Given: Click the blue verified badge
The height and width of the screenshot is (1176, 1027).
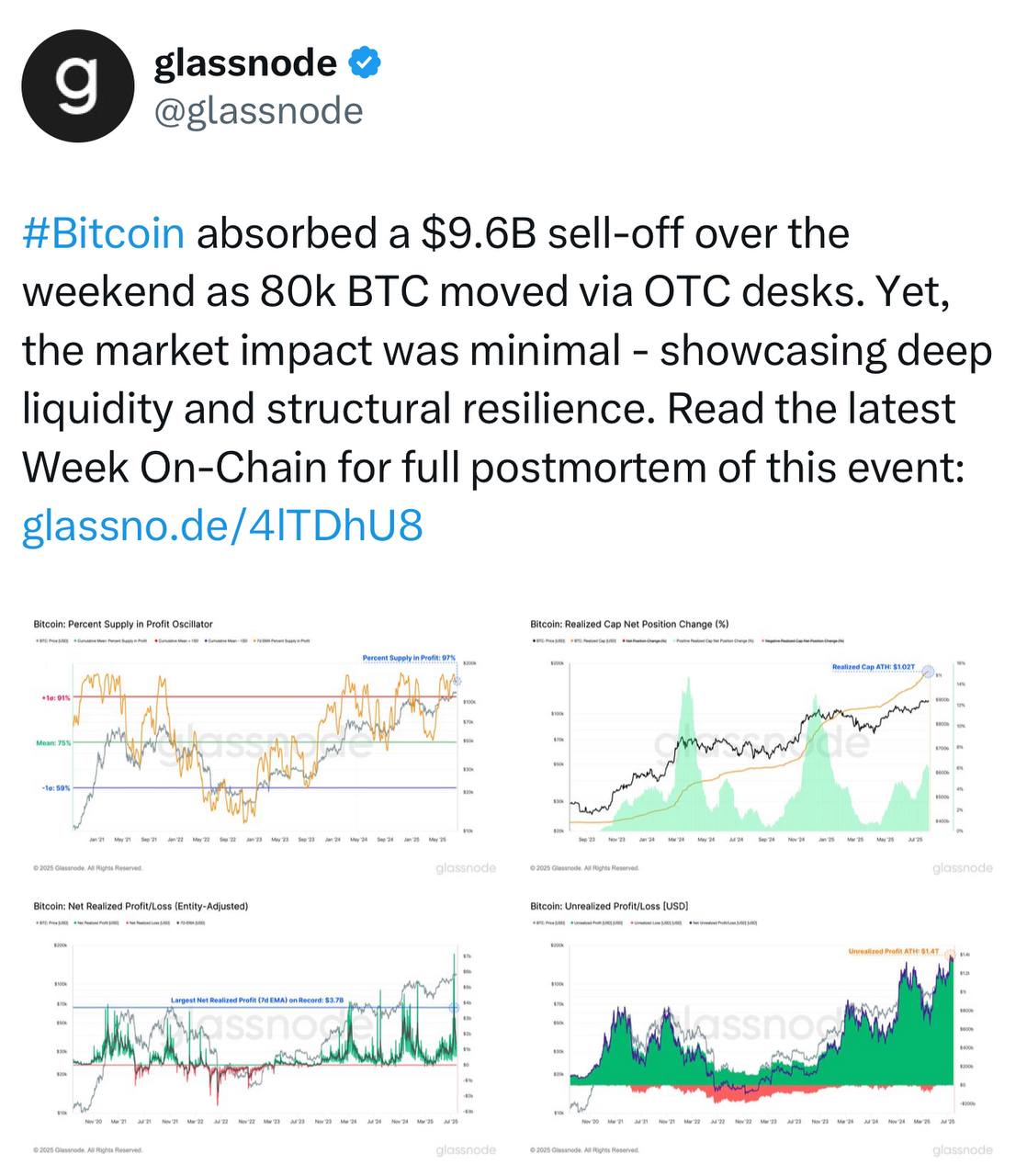Looking at the screenshot, I should [366, 63].
